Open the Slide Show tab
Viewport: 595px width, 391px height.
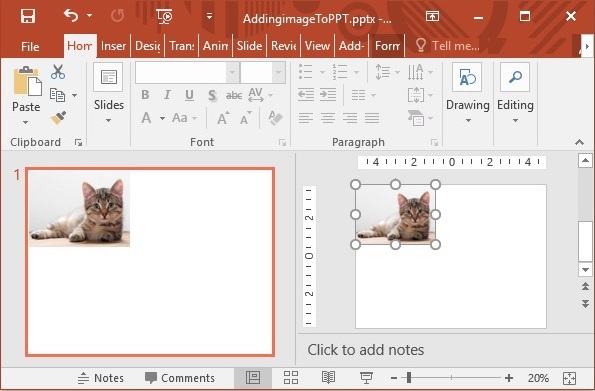[x=249, y=46]
